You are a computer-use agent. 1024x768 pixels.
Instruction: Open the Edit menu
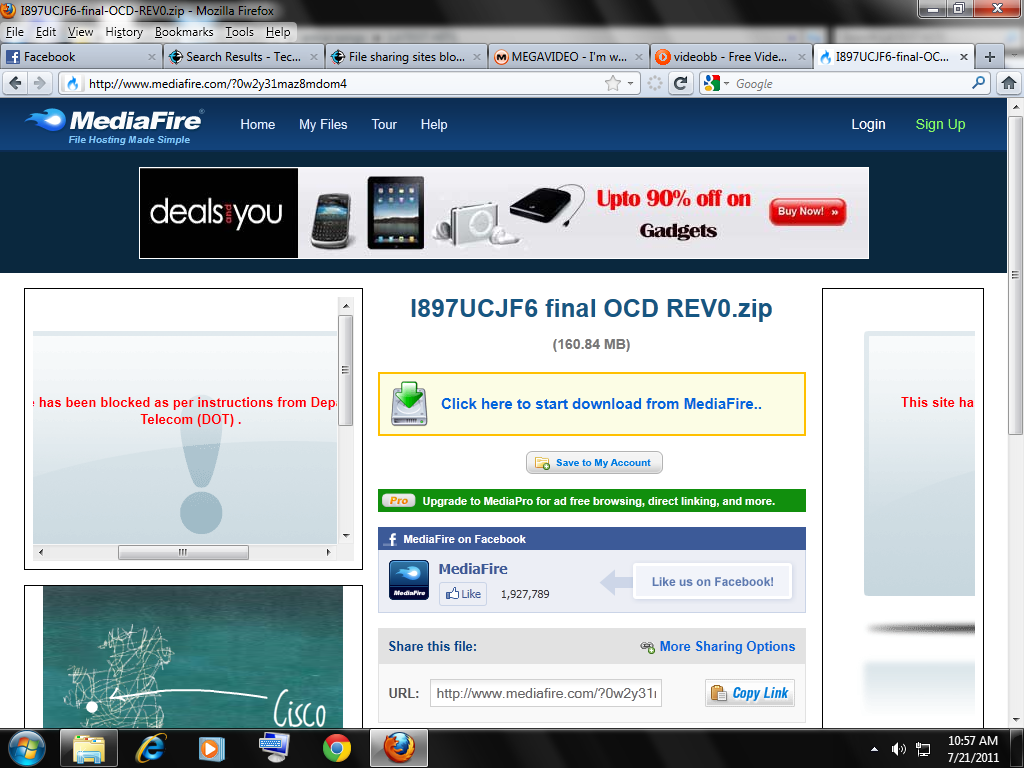[x=45, y=32]
